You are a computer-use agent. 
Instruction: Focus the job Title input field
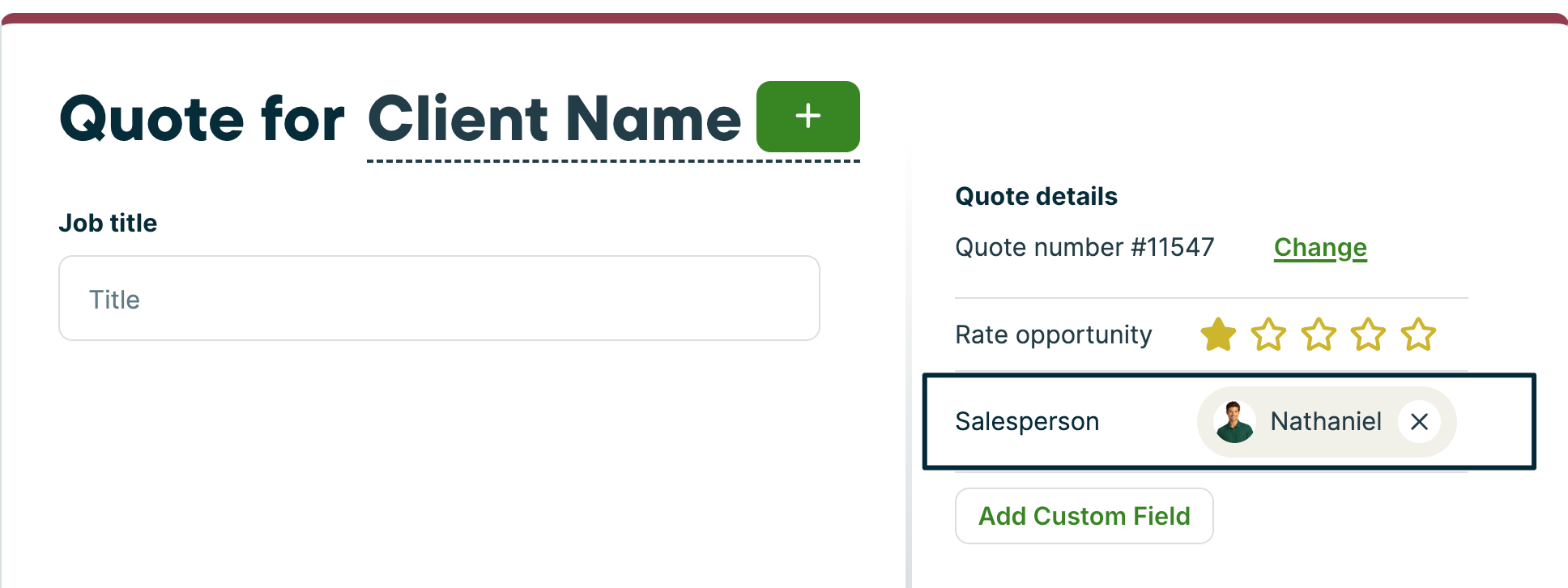coord(439,299)
